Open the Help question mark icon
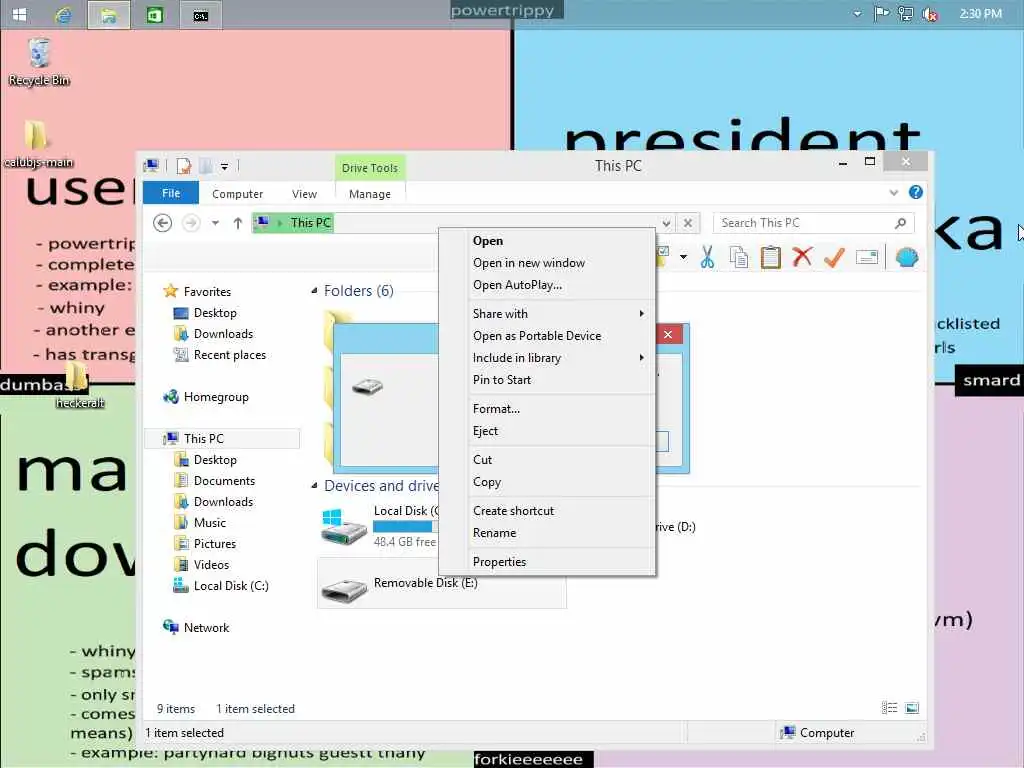This screenshot has height=768, width=1024. point(916,192)
